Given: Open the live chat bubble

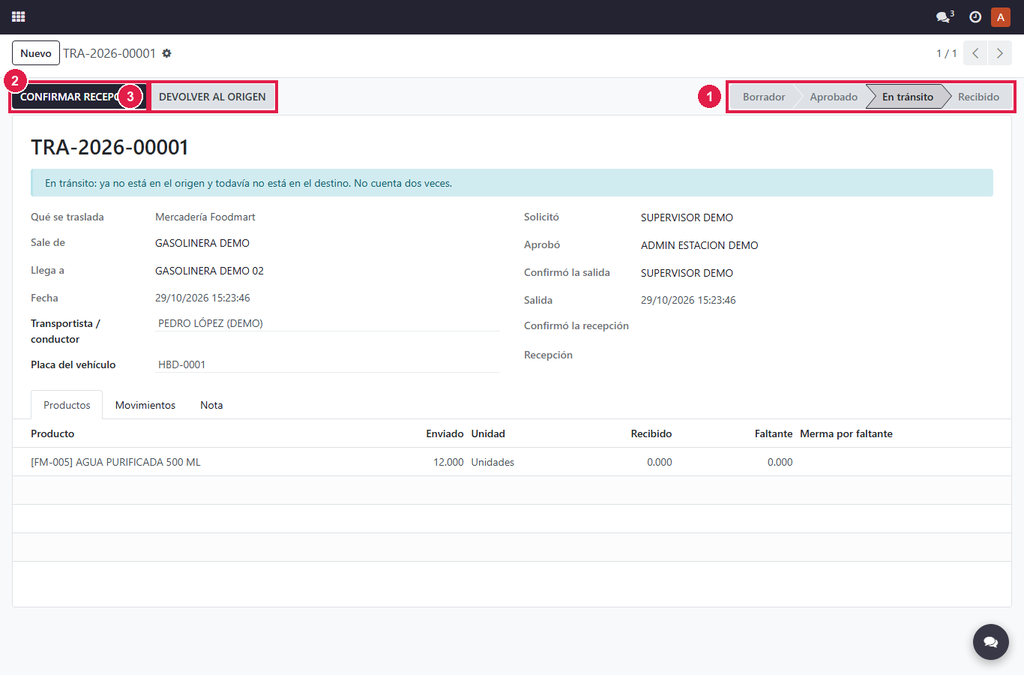Looking at the screenshot, I should 991,642.
